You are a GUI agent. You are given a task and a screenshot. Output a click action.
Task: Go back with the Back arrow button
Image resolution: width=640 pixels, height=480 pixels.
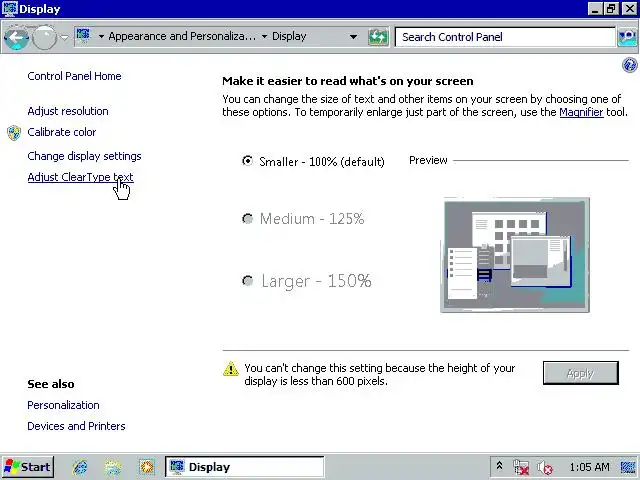click(16, 38)
